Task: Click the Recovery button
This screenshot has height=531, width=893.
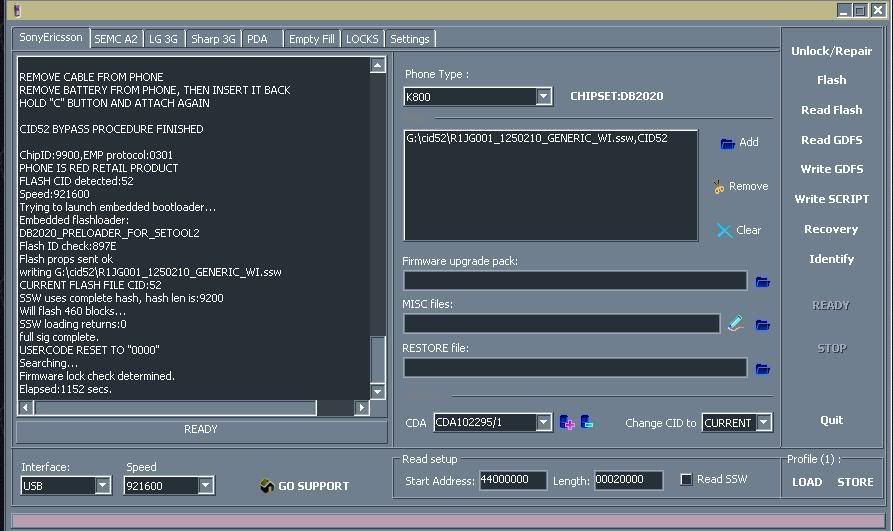Action: 831,229
